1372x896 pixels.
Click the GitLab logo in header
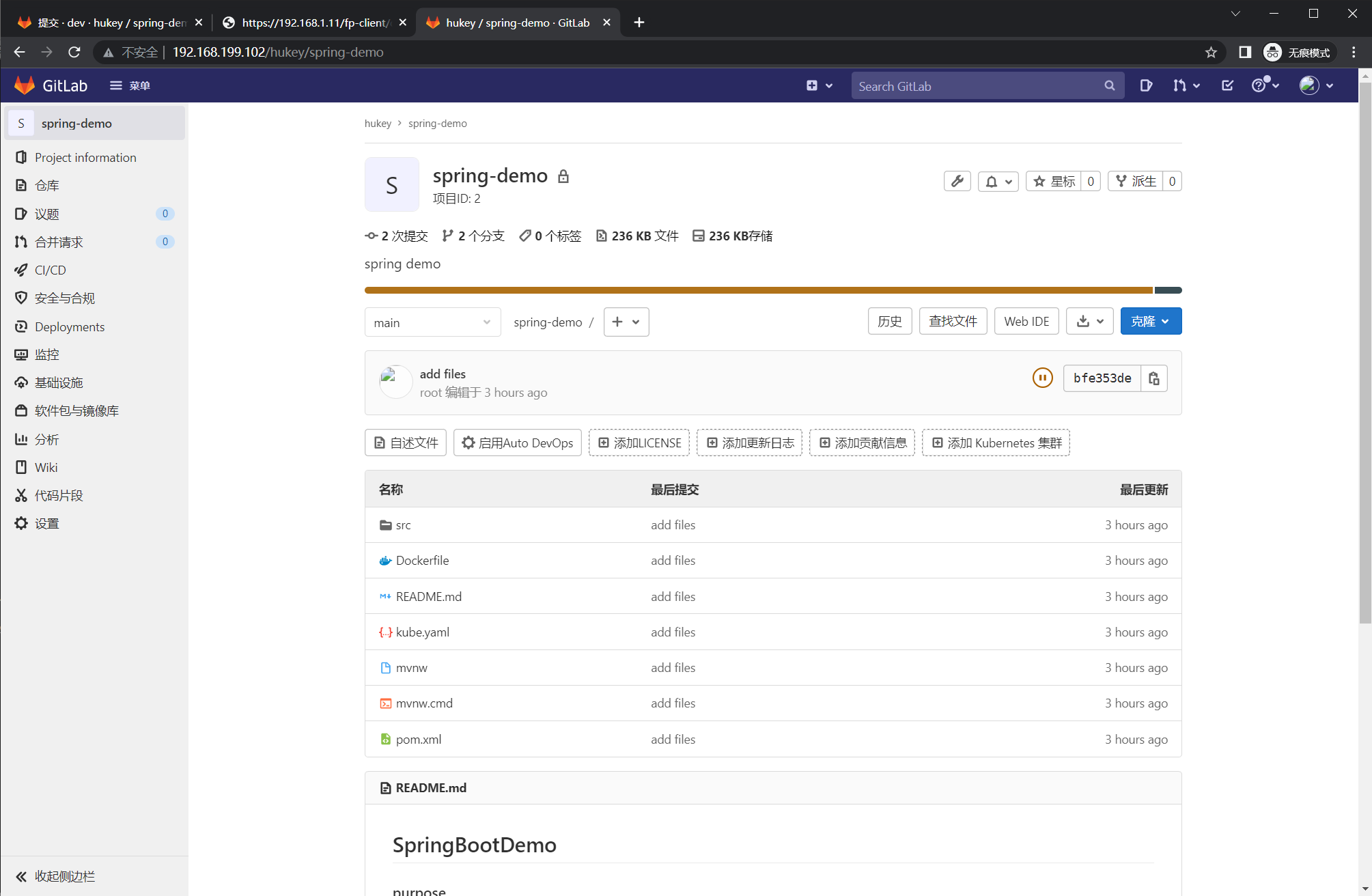pos(51,85)
